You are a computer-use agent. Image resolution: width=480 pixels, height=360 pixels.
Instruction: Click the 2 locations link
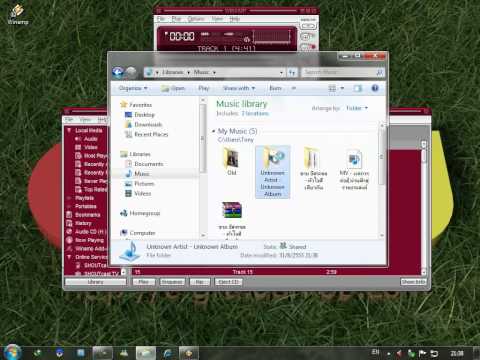coord(255,113)
